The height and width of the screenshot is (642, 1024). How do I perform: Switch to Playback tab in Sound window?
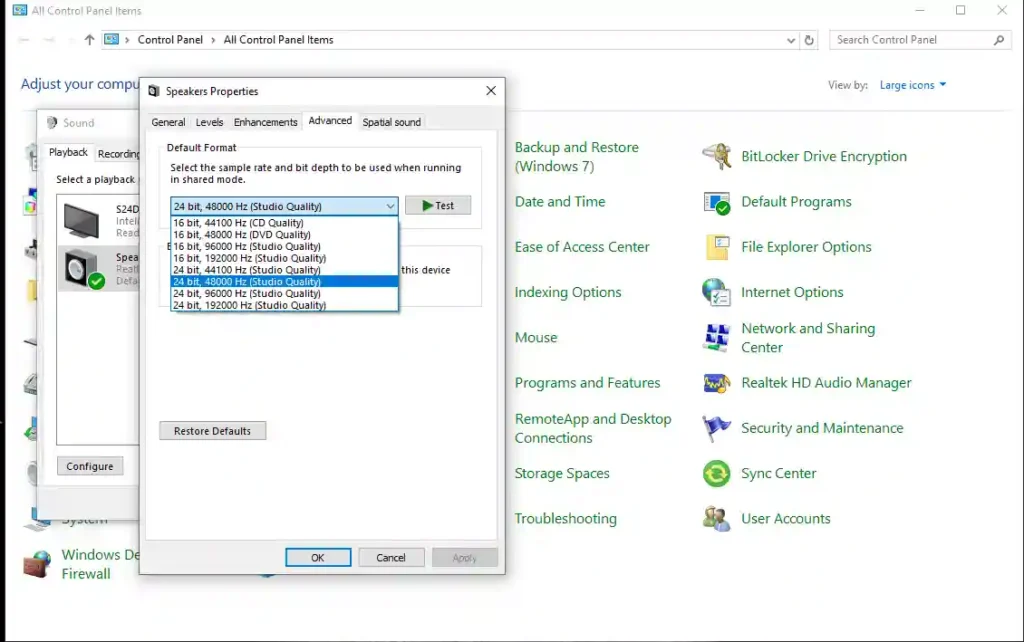coord(68,152)
